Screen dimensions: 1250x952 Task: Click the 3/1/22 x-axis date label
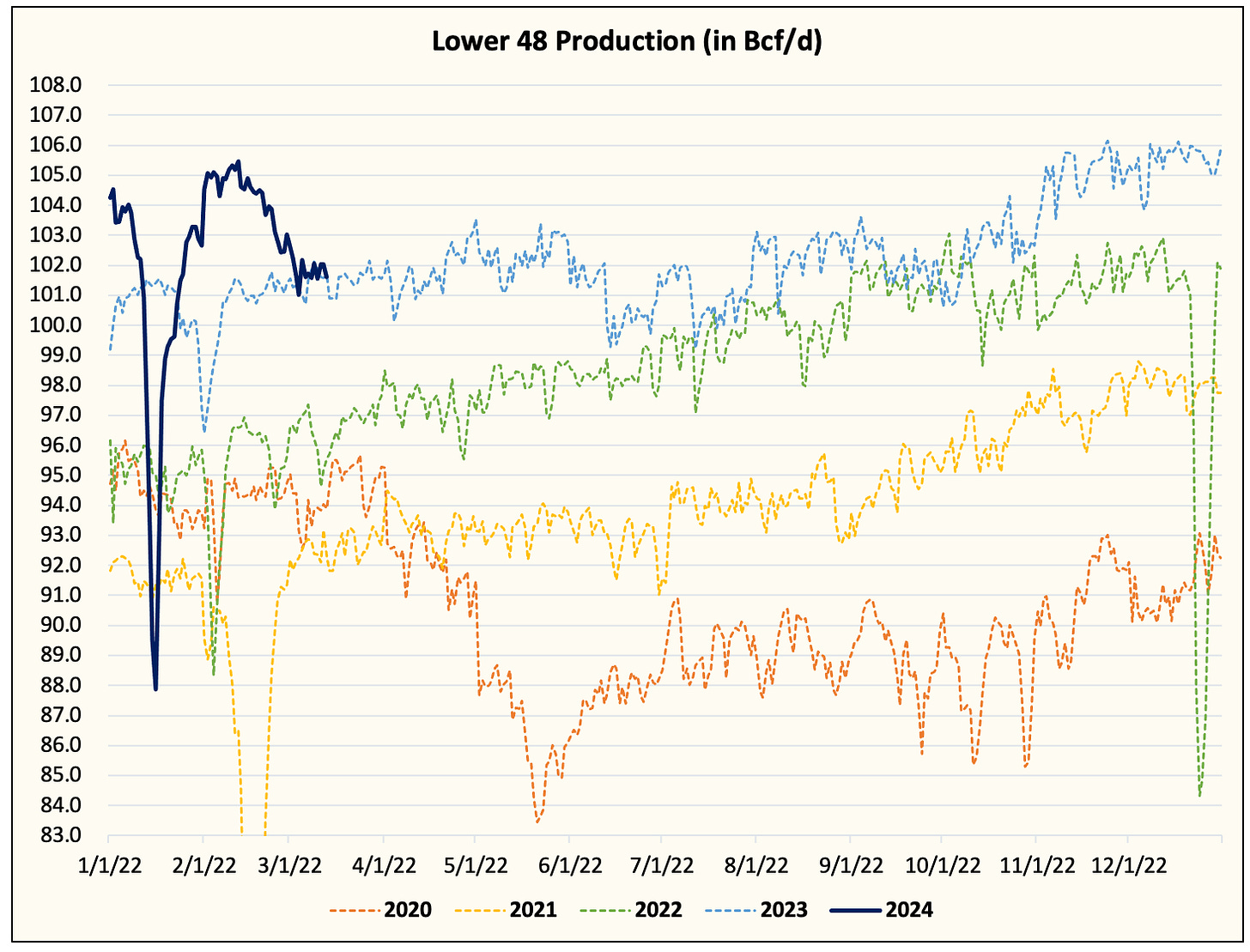pyautogui.click(x=289, y=864)
